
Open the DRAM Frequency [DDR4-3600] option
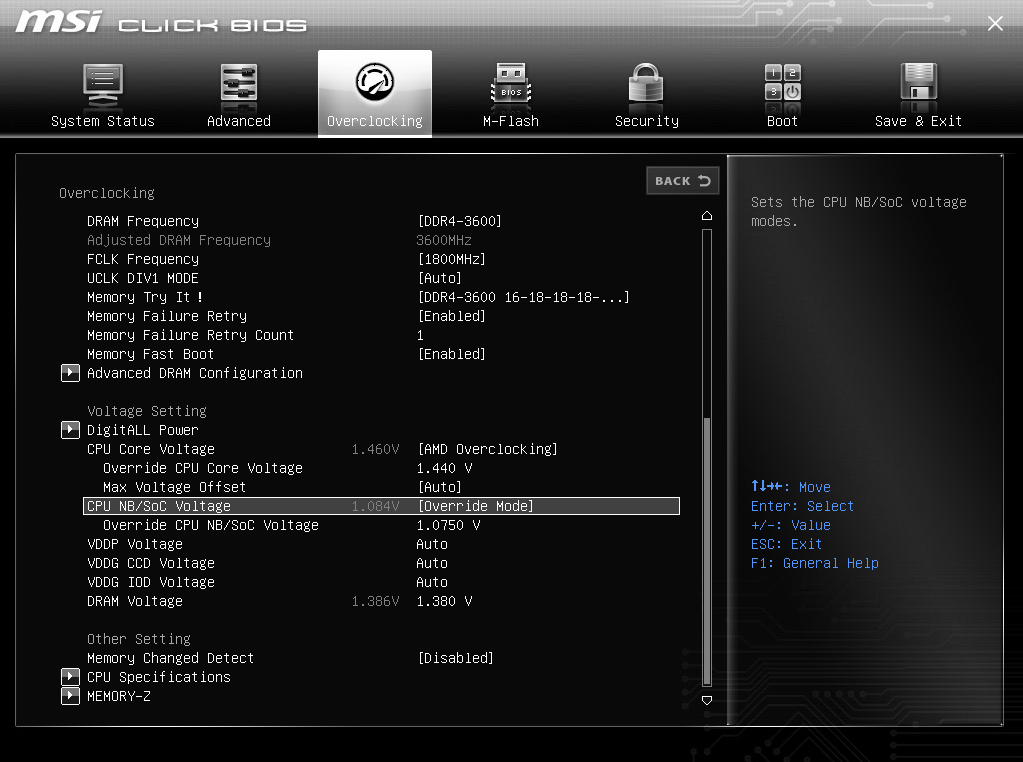(x=459, y=221)
